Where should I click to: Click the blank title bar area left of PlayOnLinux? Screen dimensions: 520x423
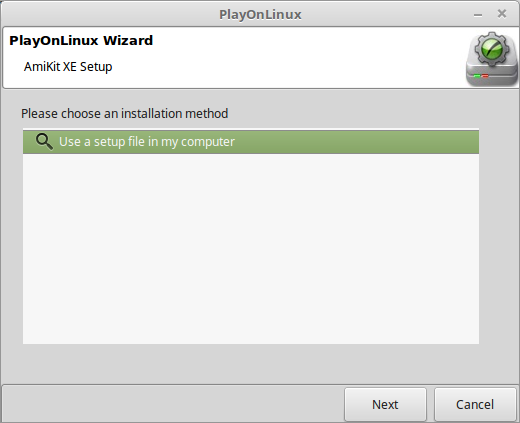click(x=110, y=14)
